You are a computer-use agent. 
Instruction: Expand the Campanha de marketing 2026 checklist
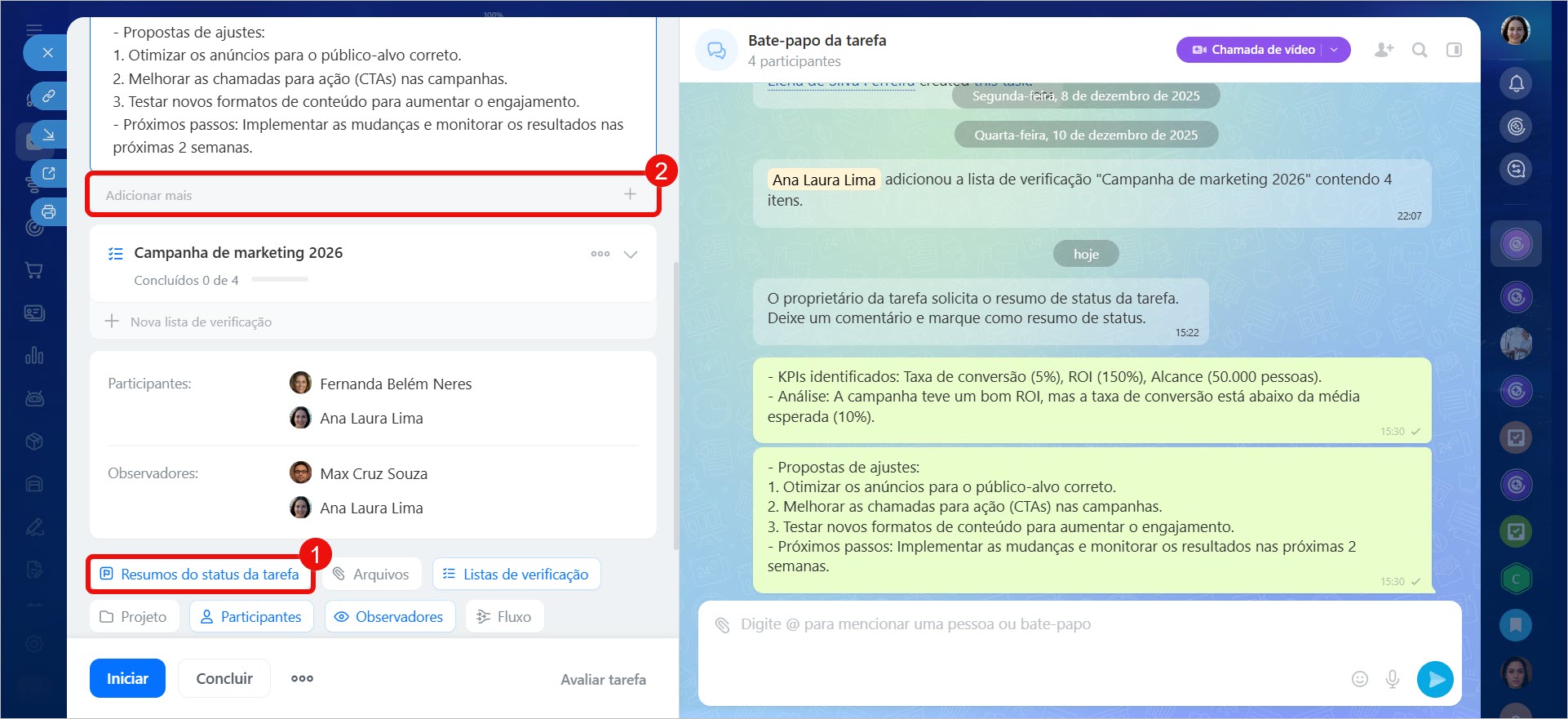[631, 254]
